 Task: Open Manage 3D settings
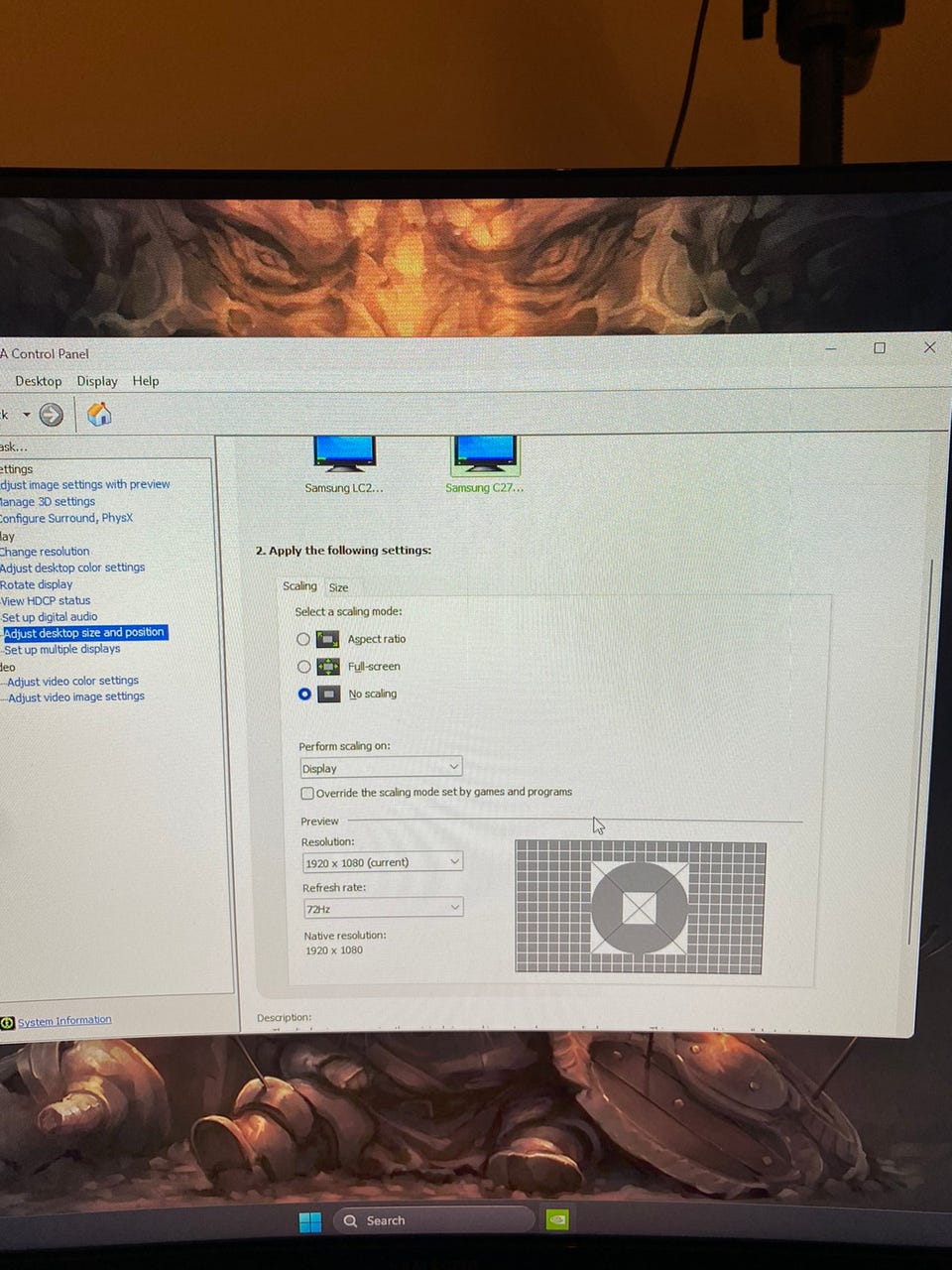pyautogui.click(x=48, y=502)
